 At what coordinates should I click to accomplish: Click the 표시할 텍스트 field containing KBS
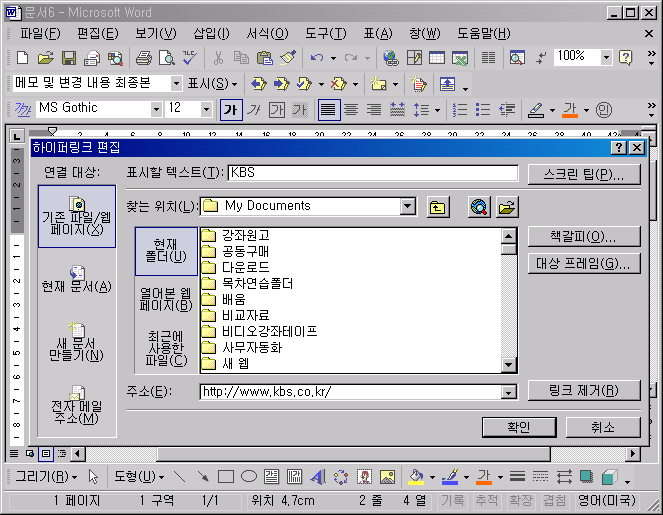373,173
